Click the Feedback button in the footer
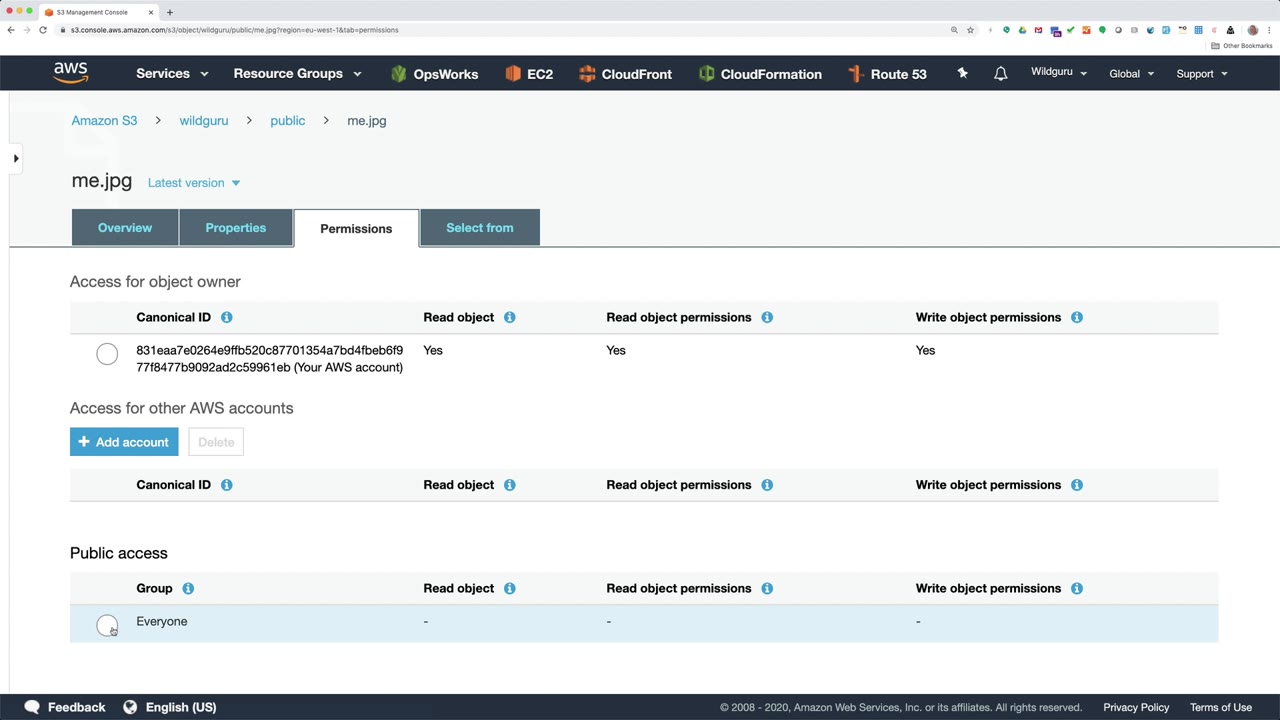 65,707
